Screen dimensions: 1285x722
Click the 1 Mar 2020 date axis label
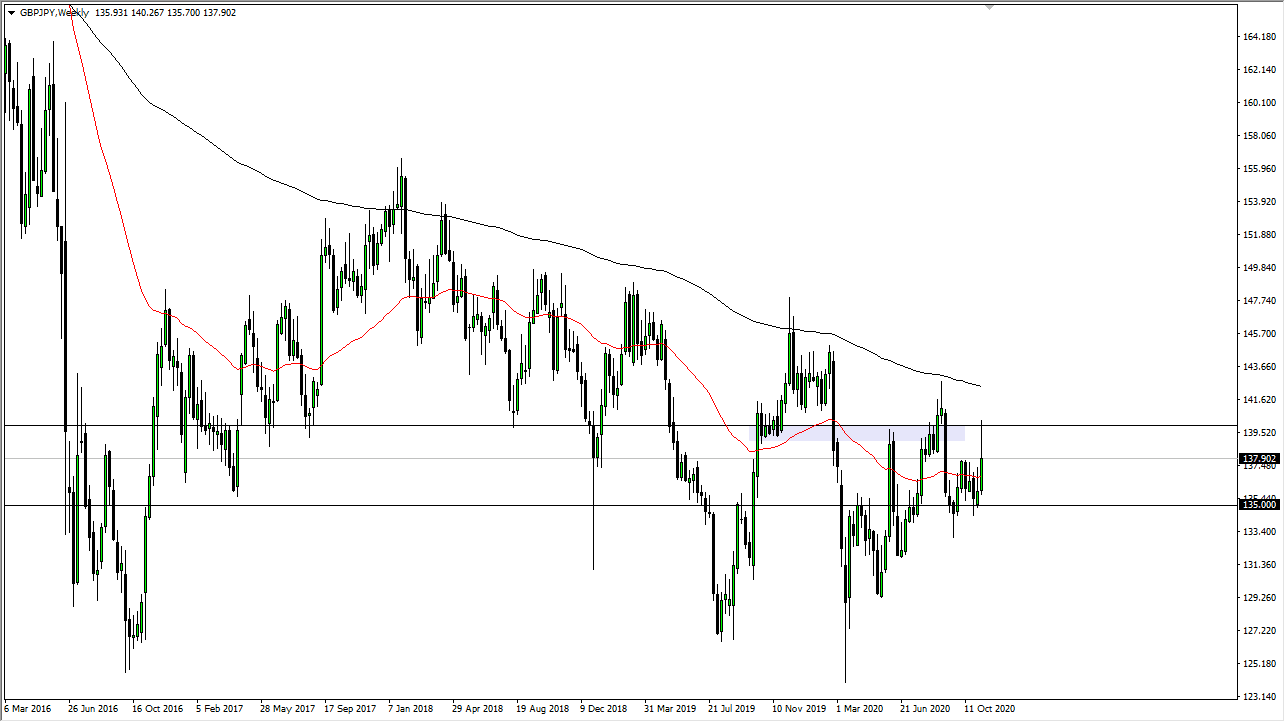click(860, 708)
